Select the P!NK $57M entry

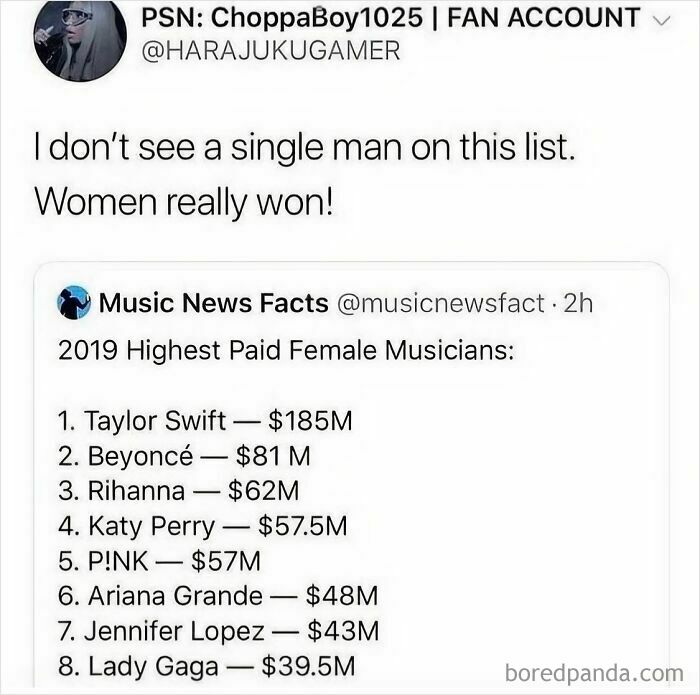tap(159, 561)
